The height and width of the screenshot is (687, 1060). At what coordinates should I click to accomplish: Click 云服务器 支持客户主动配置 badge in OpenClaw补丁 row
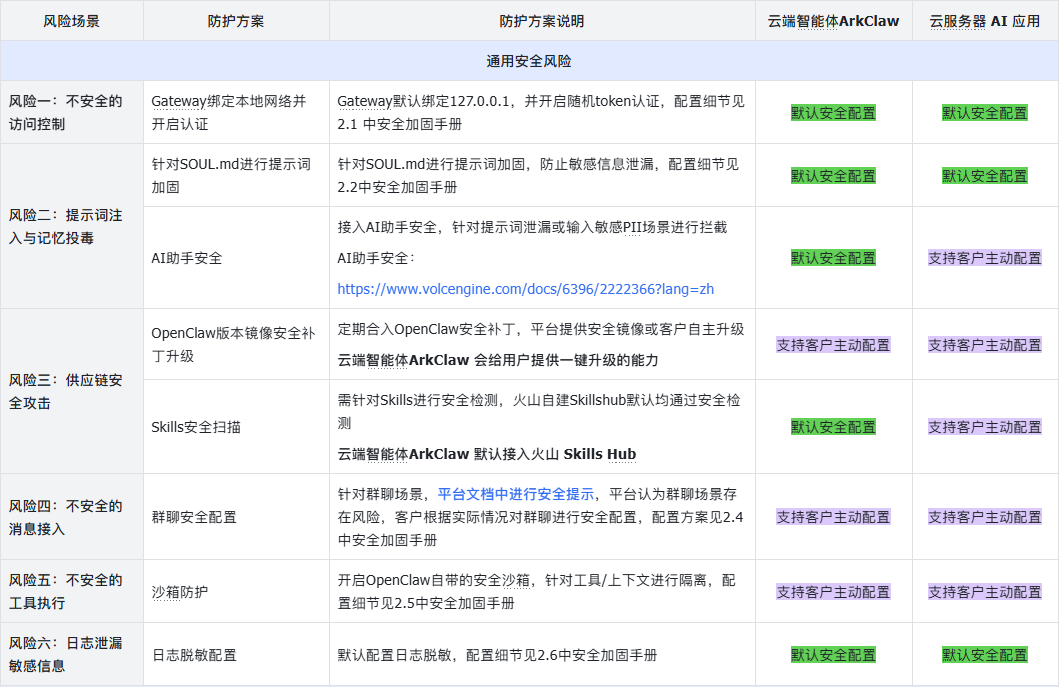click(985, 345)
